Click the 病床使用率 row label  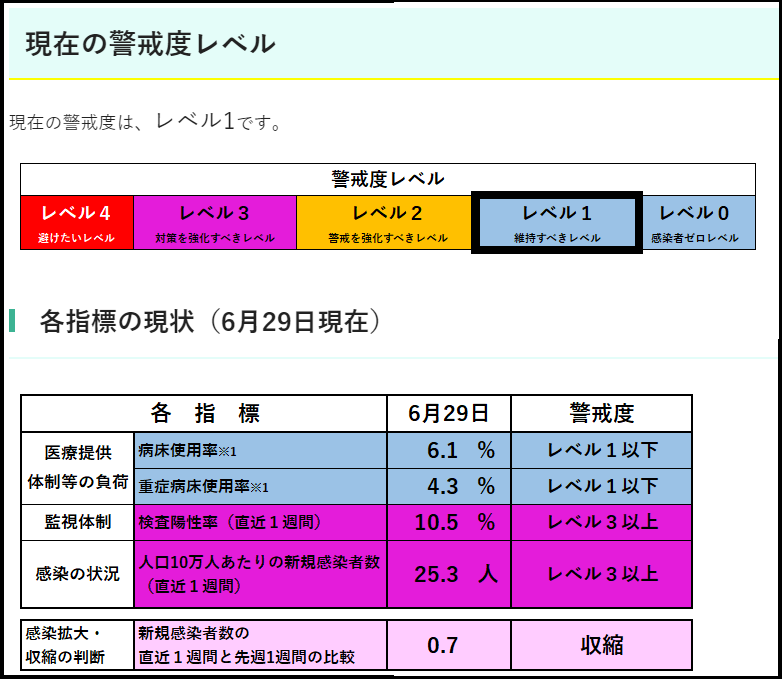[260, 451]
